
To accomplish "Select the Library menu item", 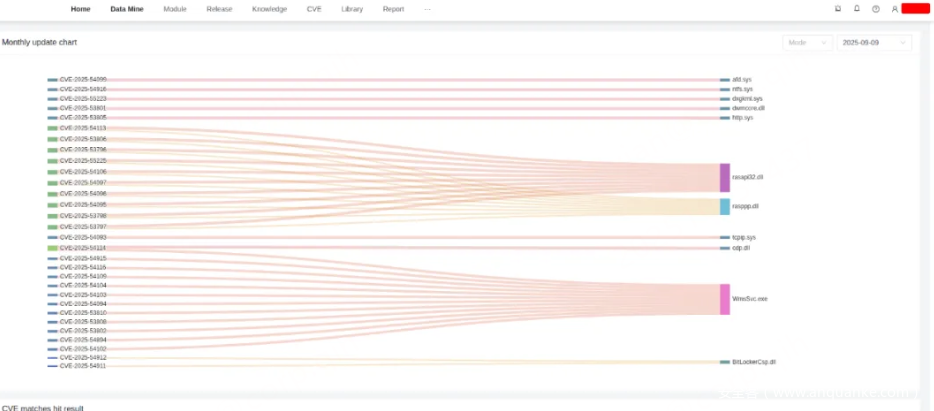I will pos(352,9).
